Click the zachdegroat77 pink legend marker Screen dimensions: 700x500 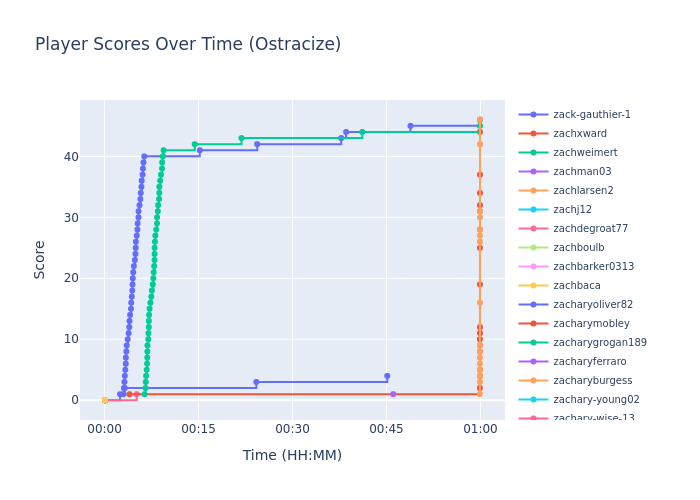click(x=533, y=229)
